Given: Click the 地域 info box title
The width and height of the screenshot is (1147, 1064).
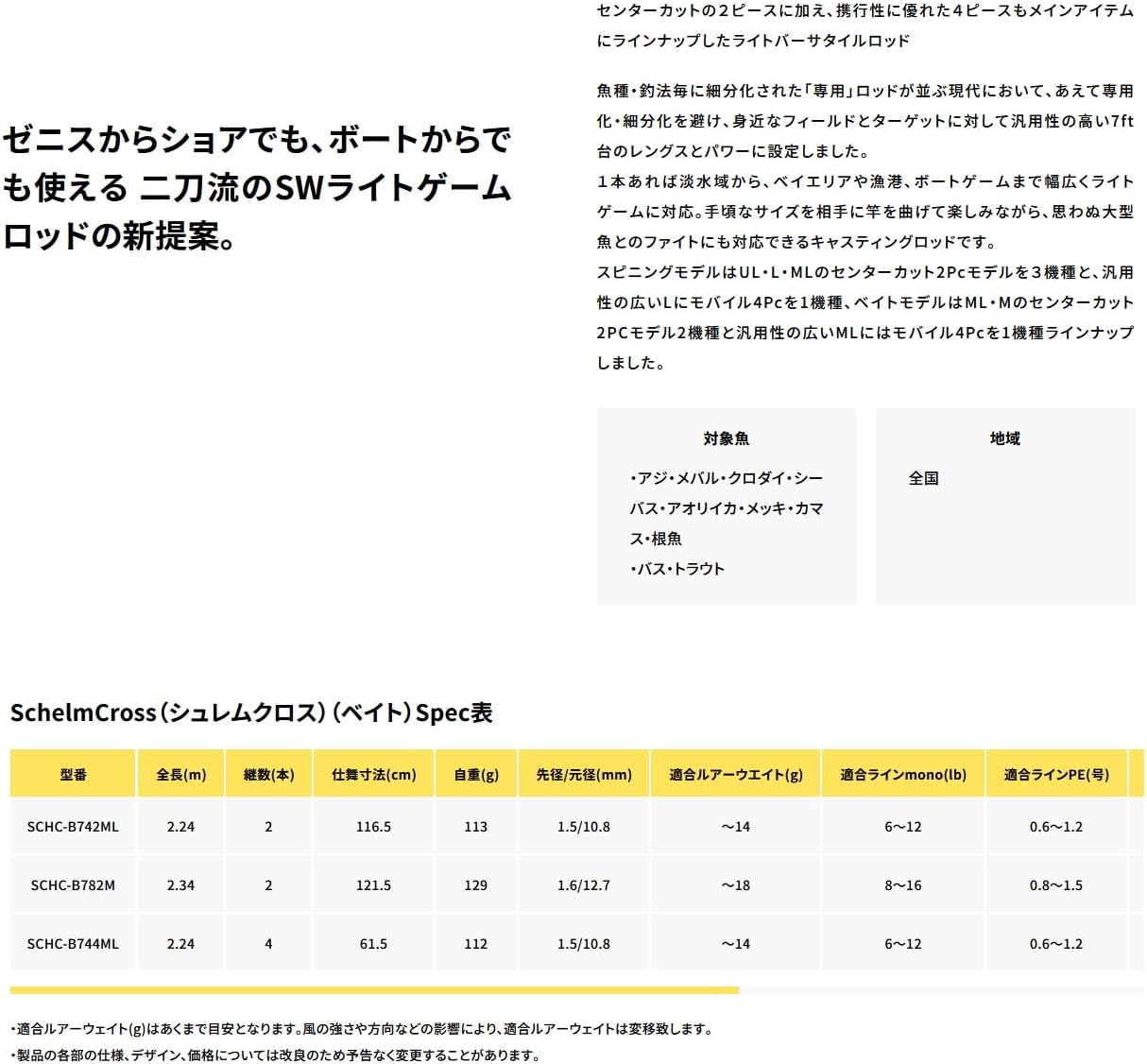Looking at the screenshot, I should [x=1004, y=438].
